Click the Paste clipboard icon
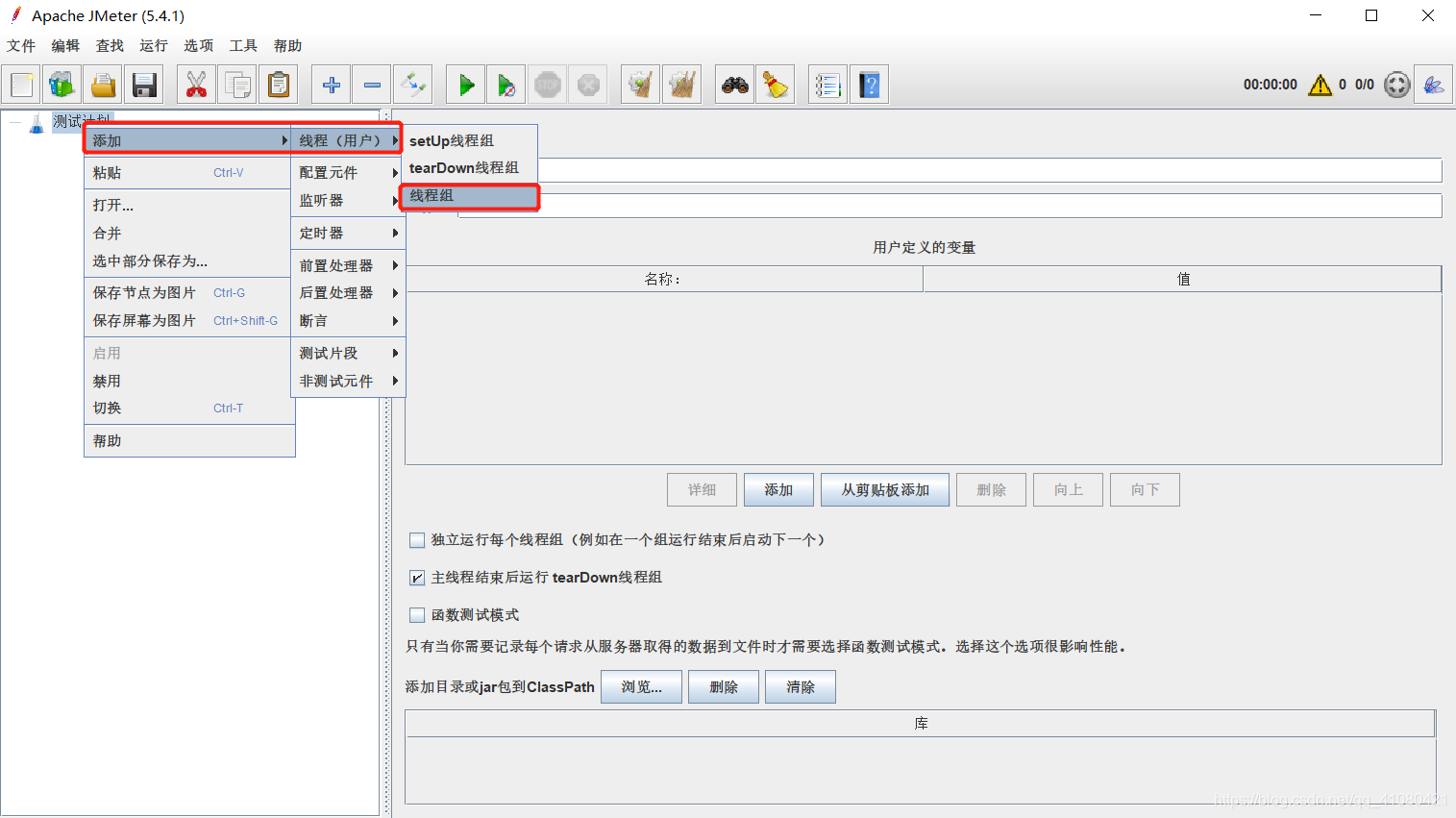The image size is (1456, 818). pos(279,85)
